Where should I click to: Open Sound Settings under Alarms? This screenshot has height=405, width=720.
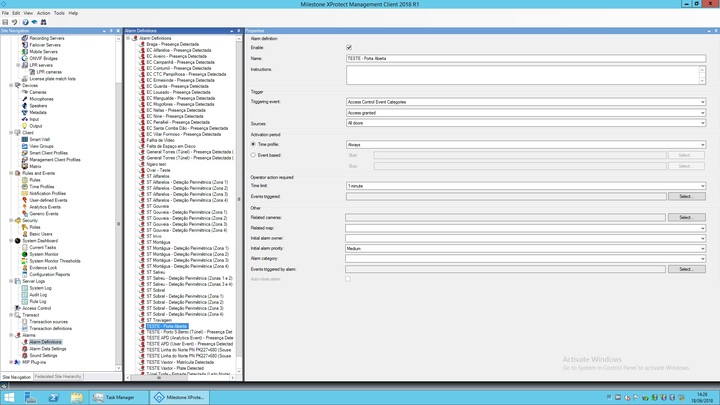click(43, 355)
